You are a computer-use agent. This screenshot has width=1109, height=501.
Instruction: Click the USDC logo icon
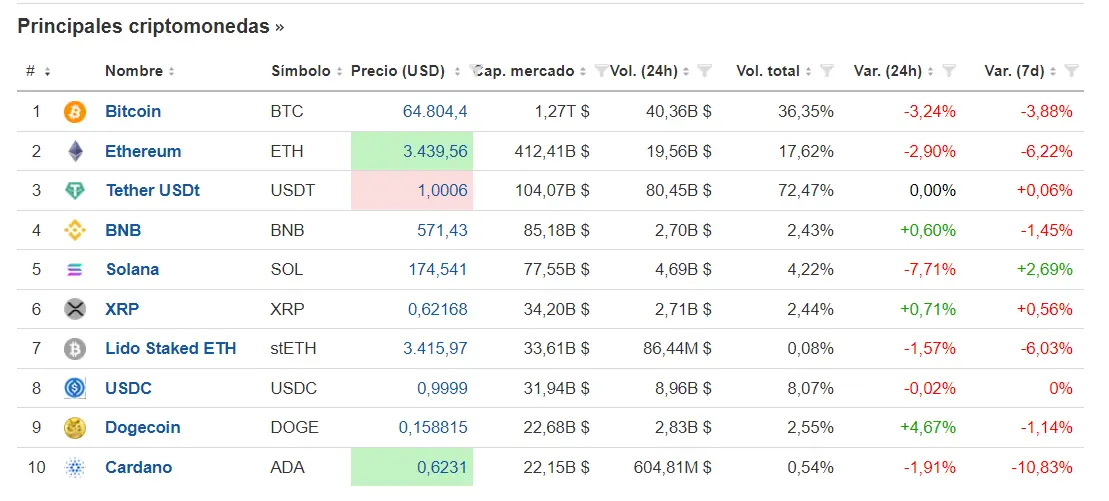tap(74, 388)
